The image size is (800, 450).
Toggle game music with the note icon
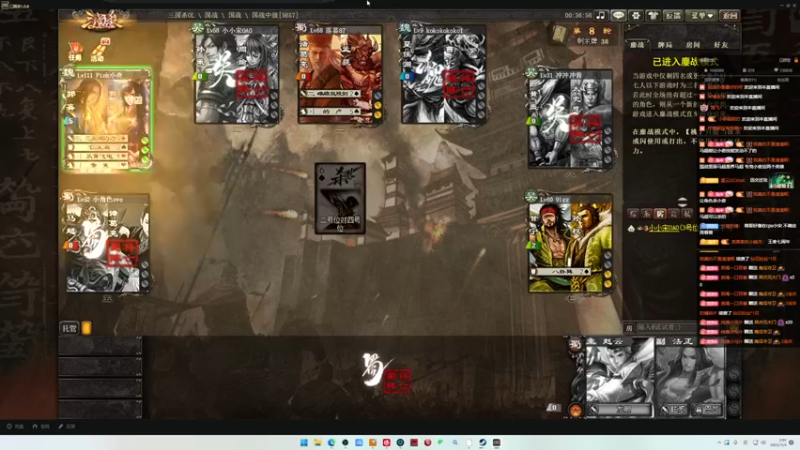point(601,16)
